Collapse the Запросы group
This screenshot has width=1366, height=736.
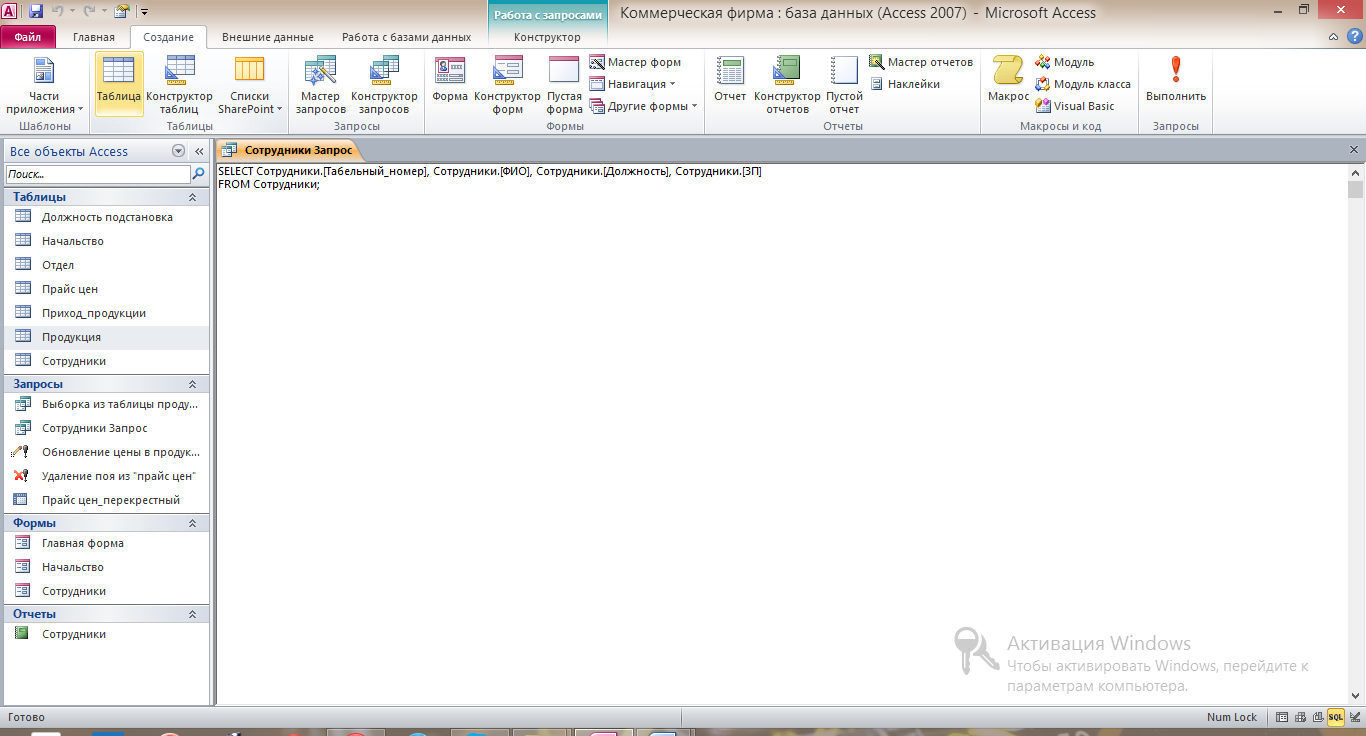(192, 384)
